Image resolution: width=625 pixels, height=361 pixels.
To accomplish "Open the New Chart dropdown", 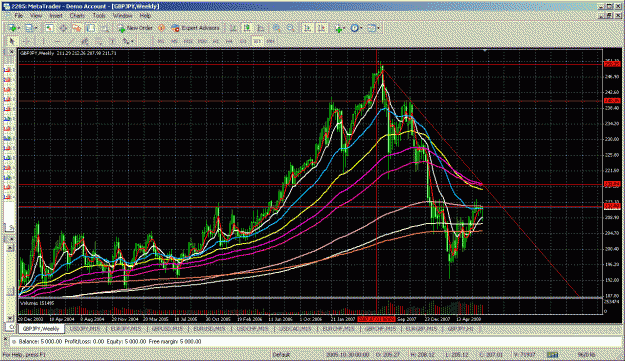I will point(13,28).
